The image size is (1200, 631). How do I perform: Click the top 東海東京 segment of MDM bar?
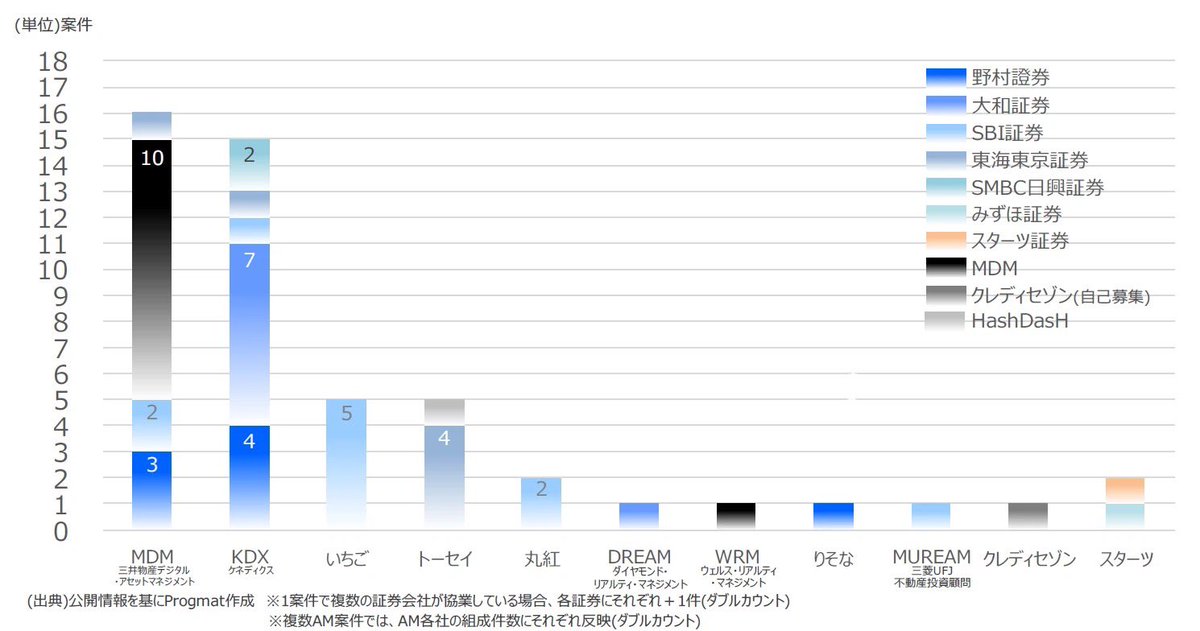(152, 125)
